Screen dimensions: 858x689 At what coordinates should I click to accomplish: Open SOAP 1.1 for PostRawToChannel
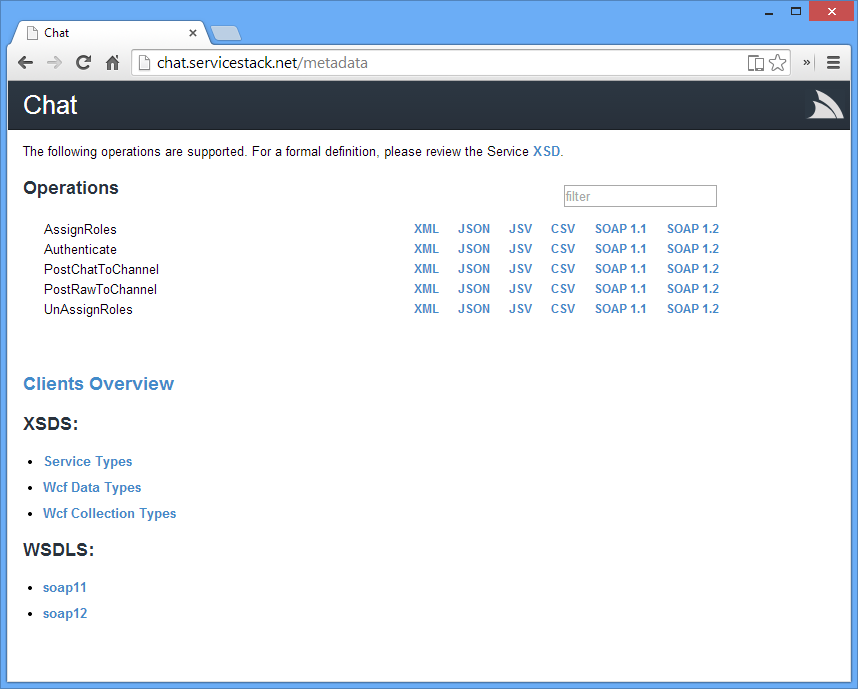tap(621, 289)
